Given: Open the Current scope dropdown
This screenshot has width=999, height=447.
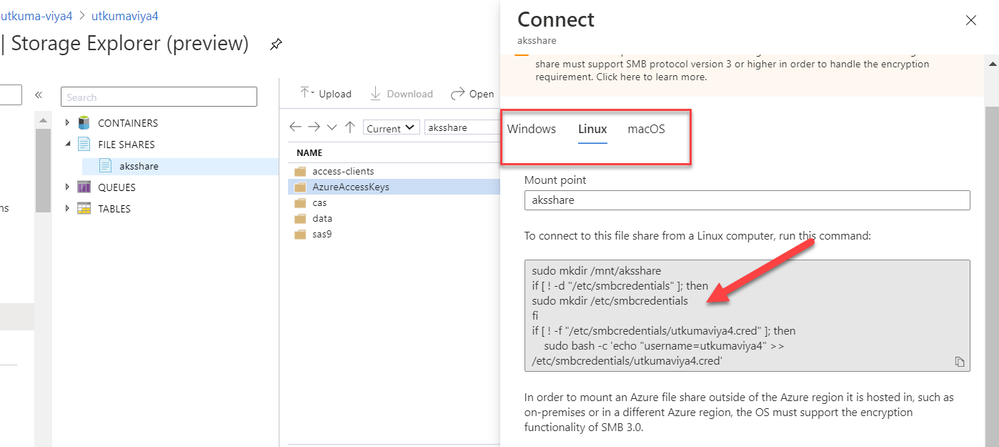Looking at the screenshot, I should [390, 128].
